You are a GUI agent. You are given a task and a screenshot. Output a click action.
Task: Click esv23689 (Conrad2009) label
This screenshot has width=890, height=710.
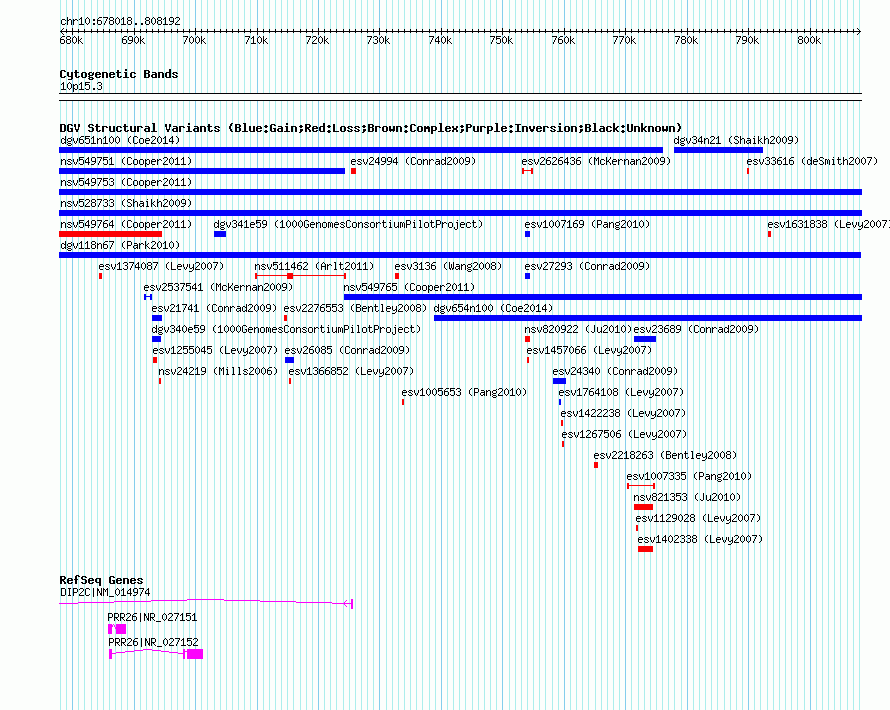pos(696,329)
